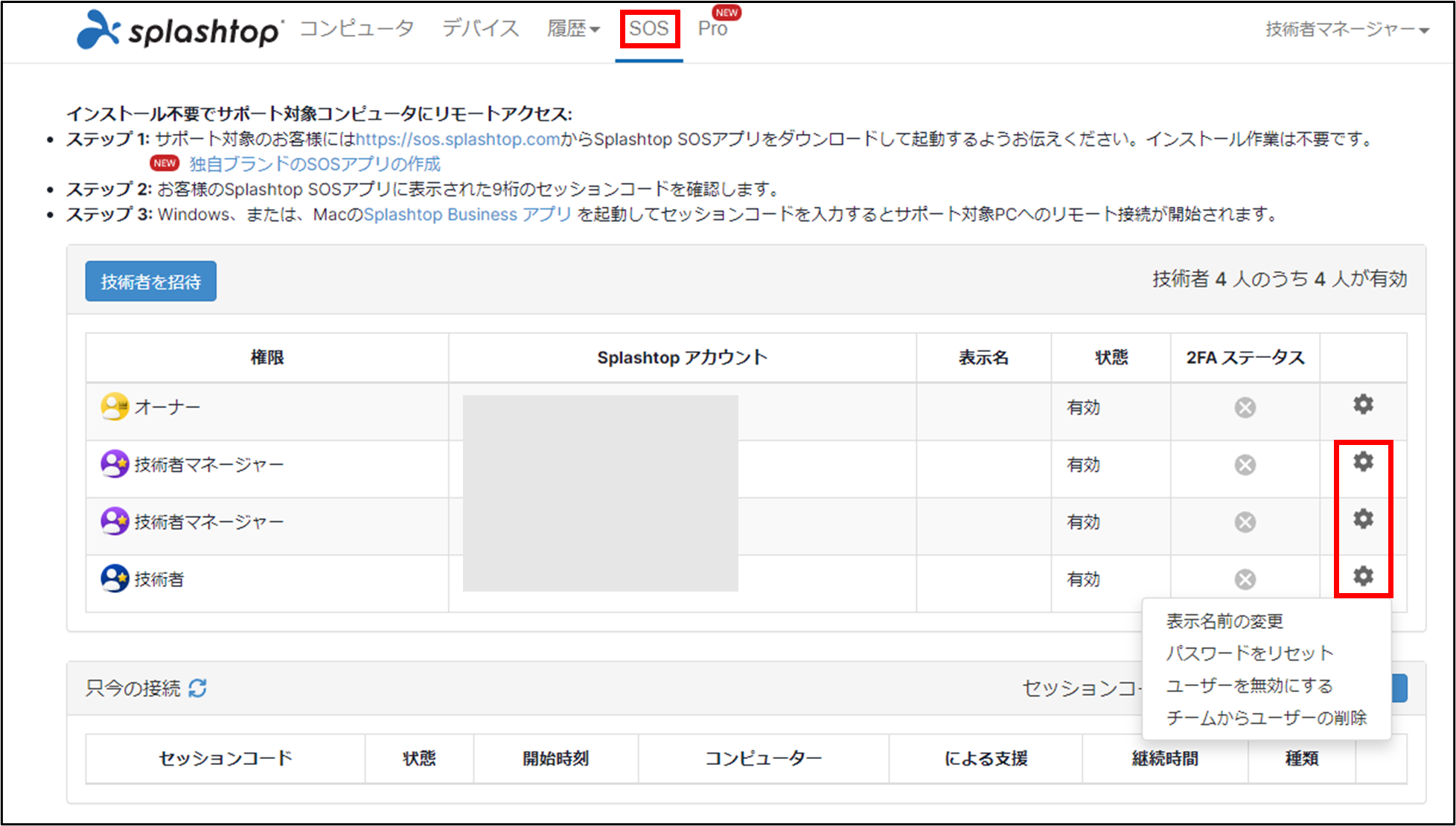Viewport: 1456px width, 826px height.
Task: Click the Splashtop logo
Action: pos(179,30)
